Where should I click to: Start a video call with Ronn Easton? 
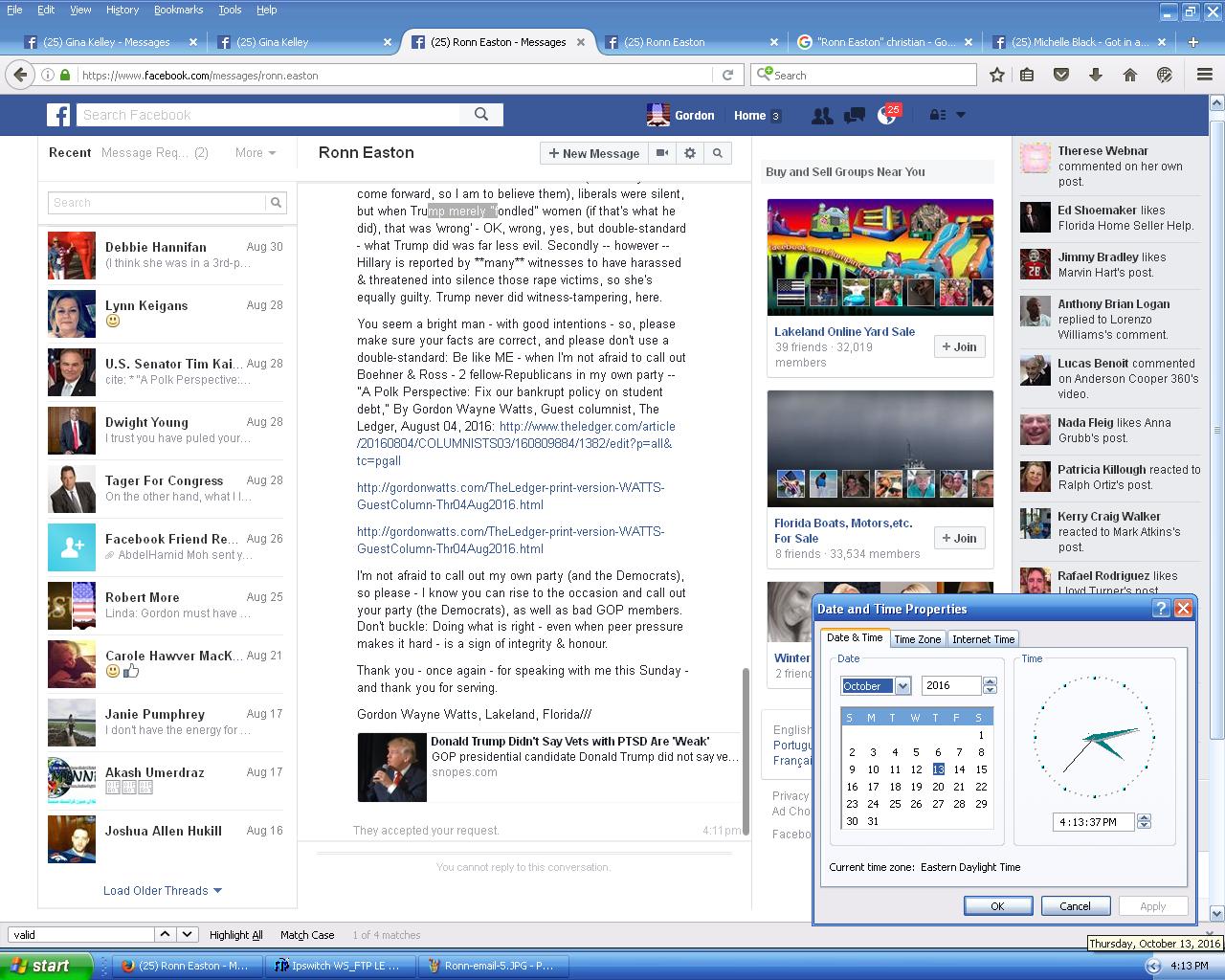(x=661, y=153)
